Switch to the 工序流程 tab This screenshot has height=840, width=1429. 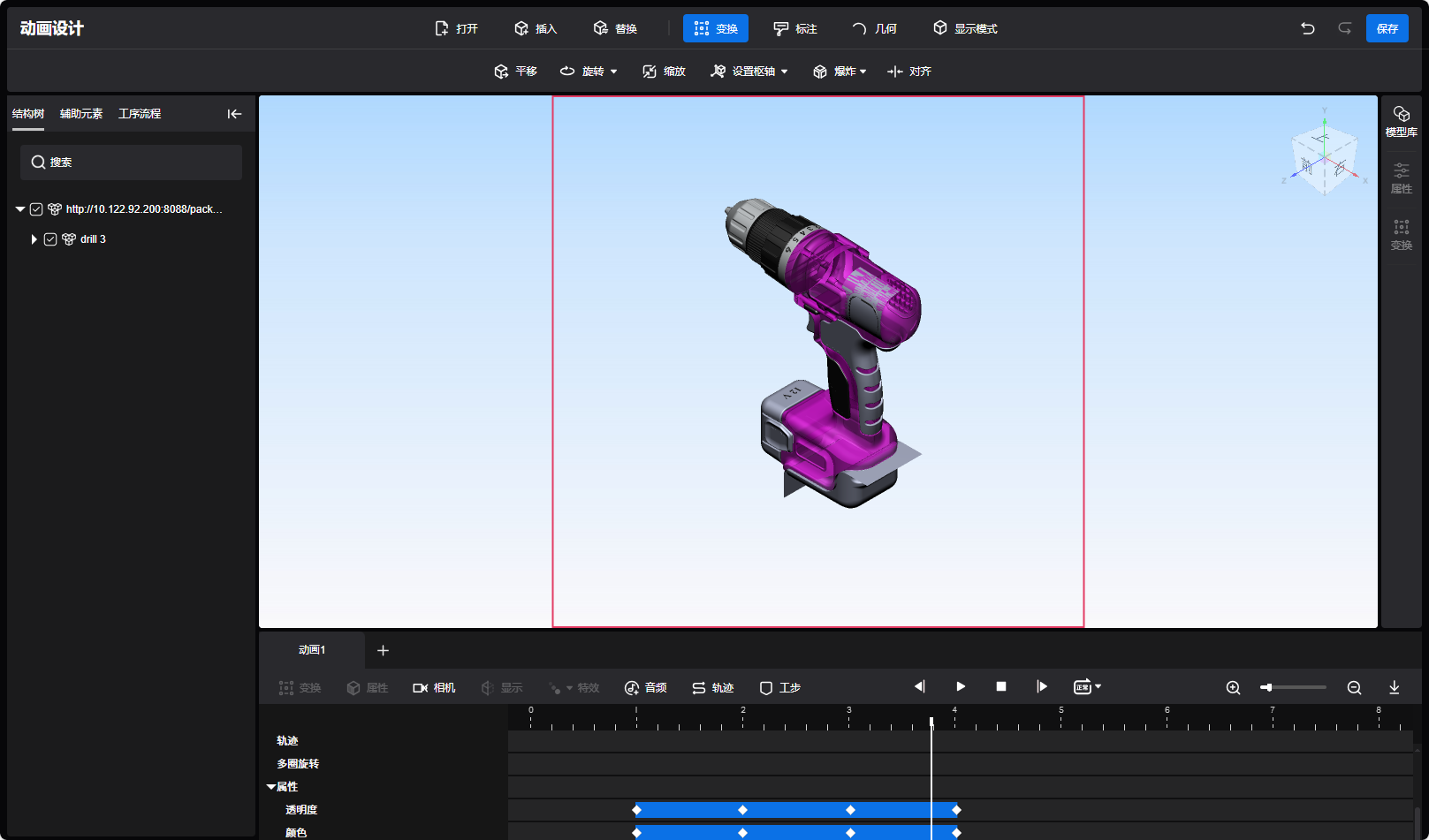(140, 114)
